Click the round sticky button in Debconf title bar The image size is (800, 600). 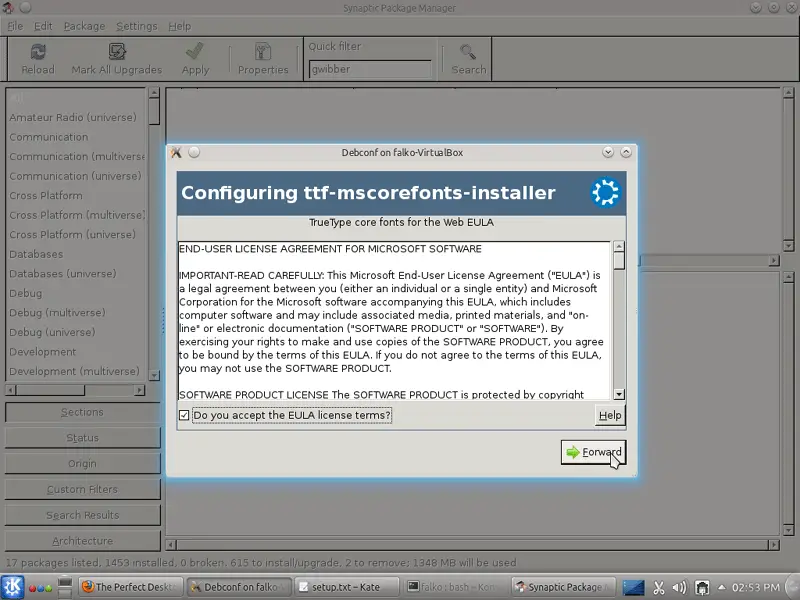click(194, 152)
